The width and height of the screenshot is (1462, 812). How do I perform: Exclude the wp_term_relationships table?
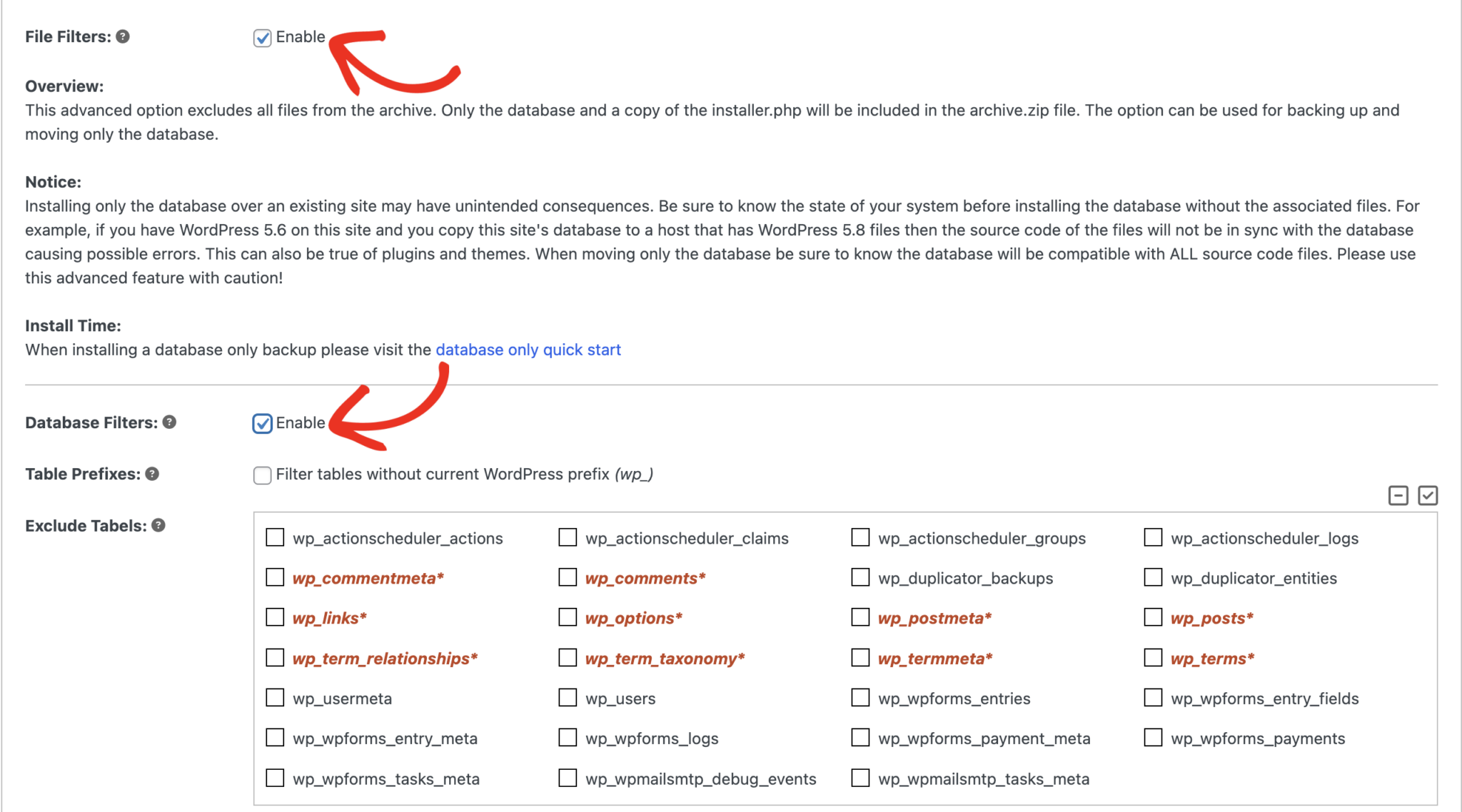pos(275,657)
